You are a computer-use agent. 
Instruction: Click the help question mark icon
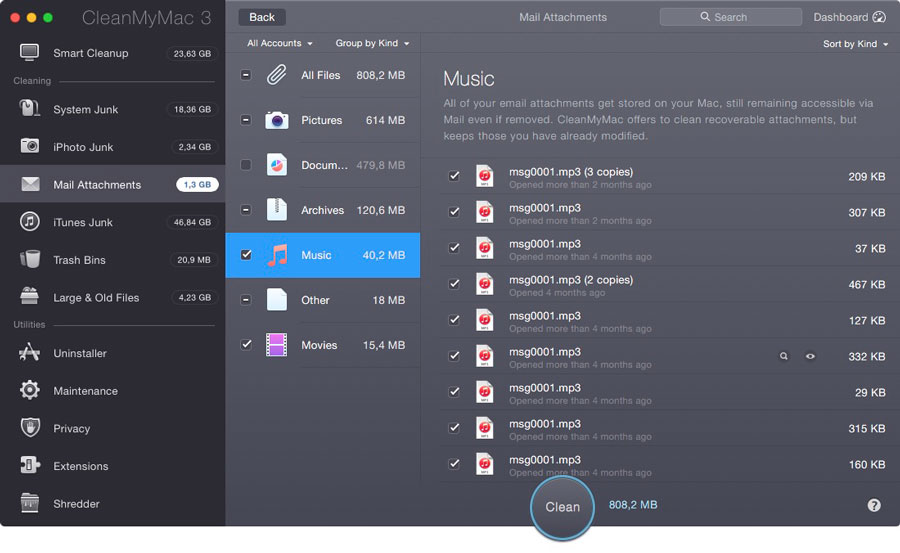tap(874, 505)
